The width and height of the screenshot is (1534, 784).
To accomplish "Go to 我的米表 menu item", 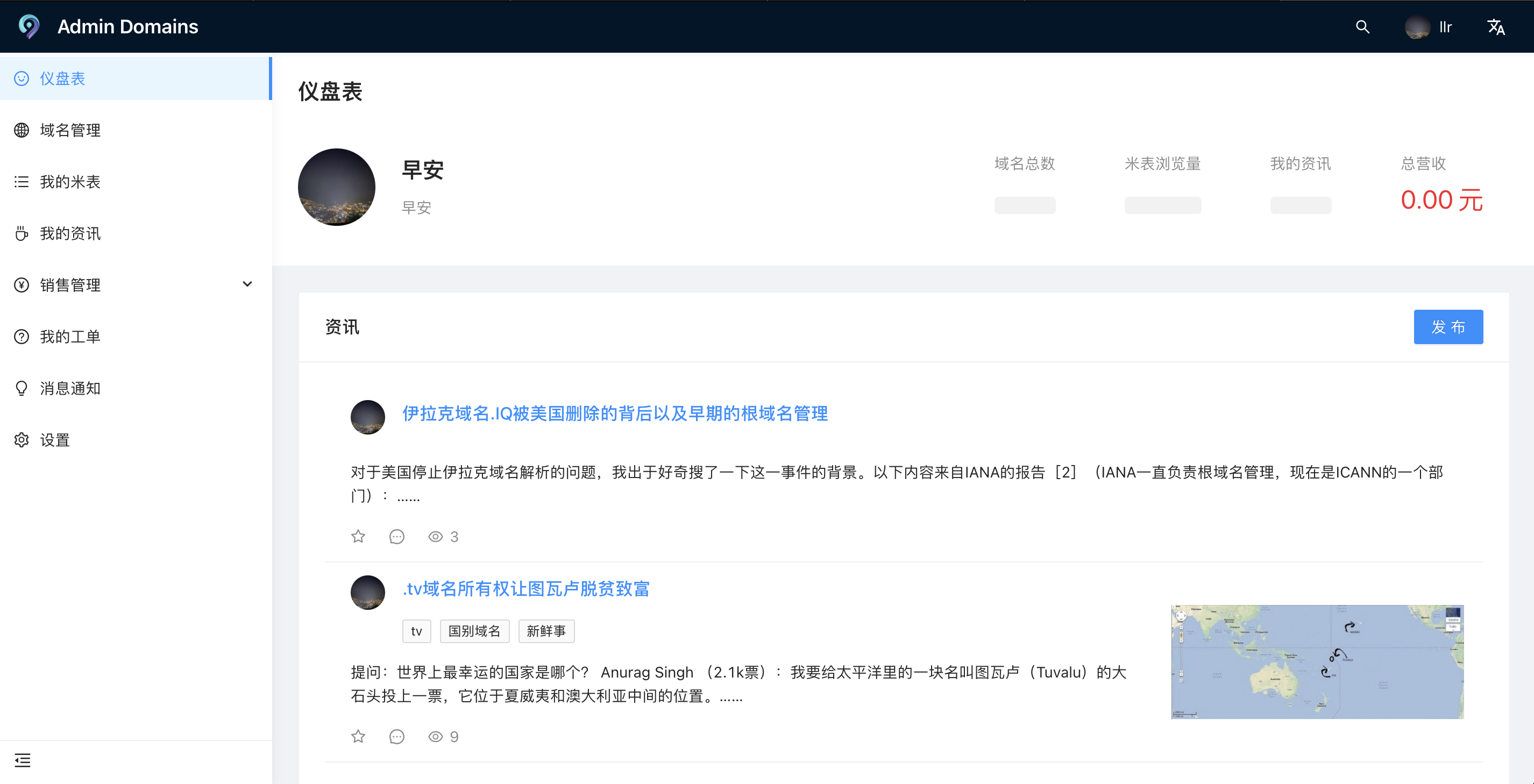I will [x=70, y=182].
